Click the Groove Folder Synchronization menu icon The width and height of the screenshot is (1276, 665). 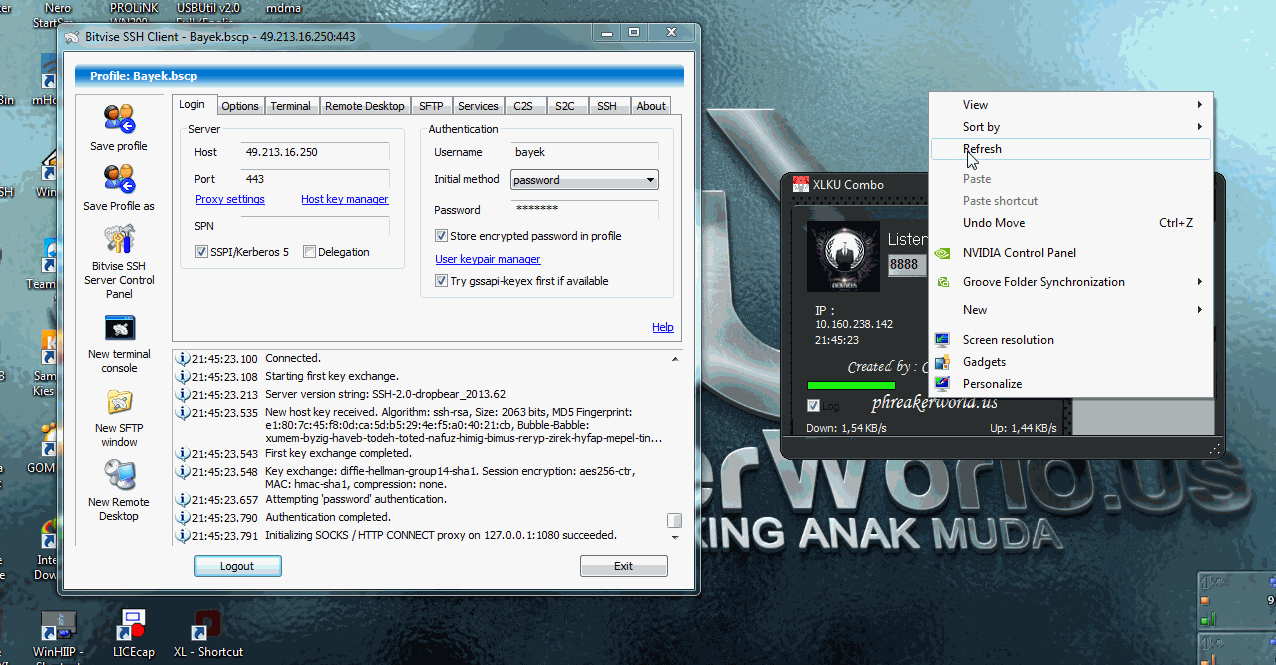coord(942,282)
